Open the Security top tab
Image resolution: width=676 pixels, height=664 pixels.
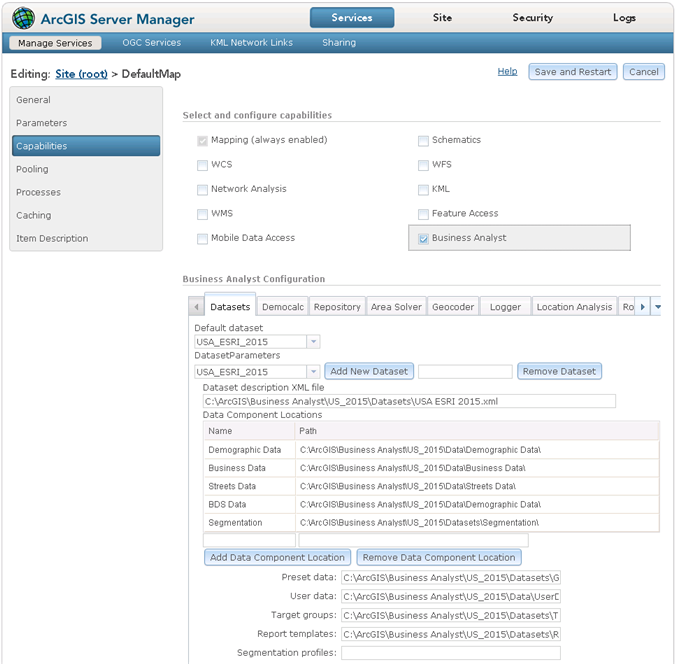click(x=532, y=18)
